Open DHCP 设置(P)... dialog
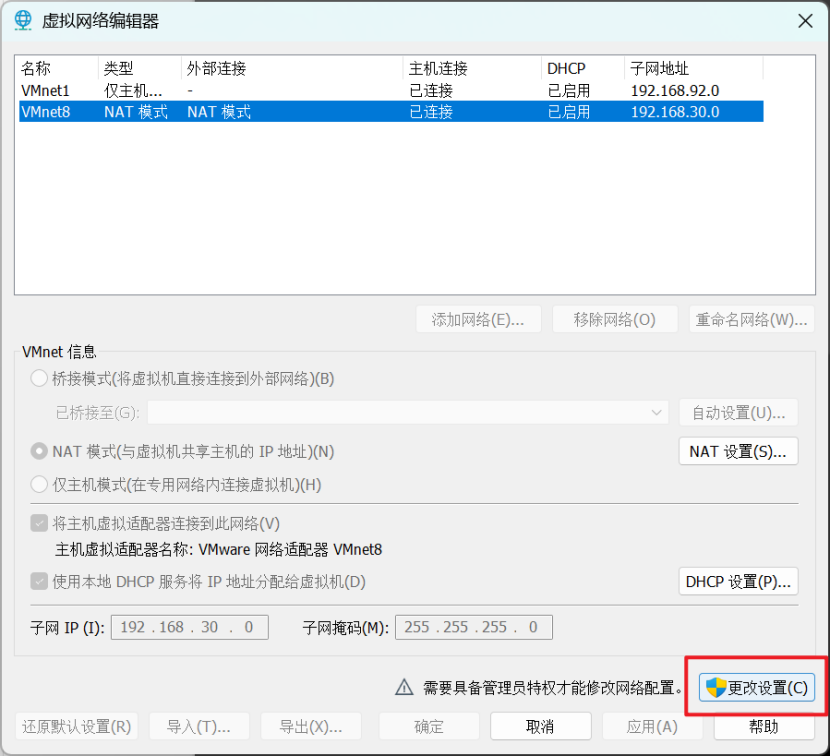The image size is (830, 756). (x=738, y=581)
